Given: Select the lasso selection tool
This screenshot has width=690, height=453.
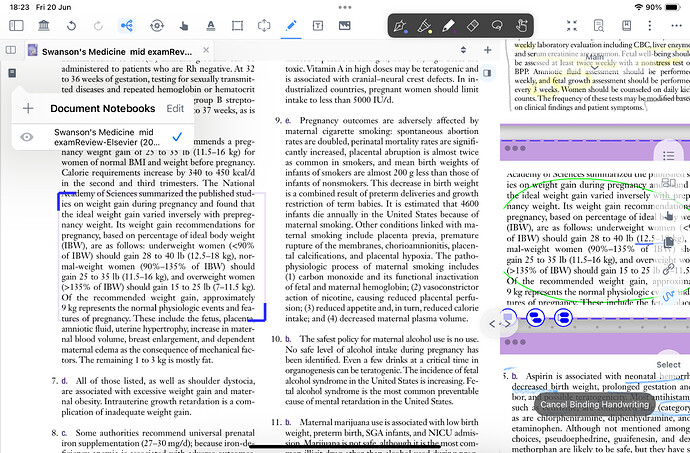Looking at the screenshot, I should pos(497,26).
